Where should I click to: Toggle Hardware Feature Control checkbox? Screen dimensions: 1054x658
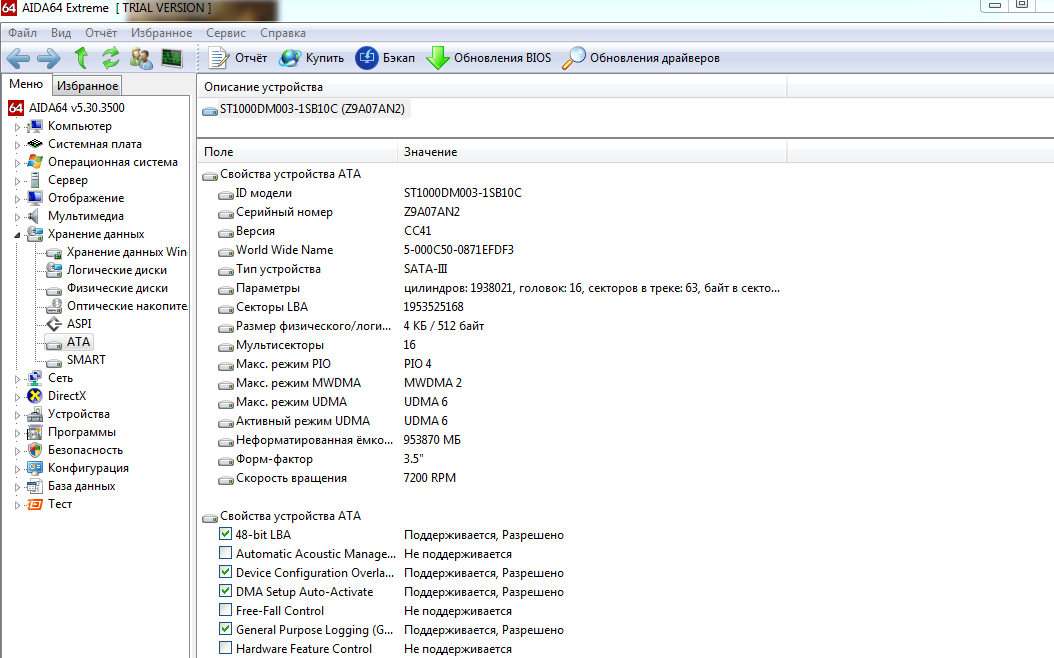225,648
